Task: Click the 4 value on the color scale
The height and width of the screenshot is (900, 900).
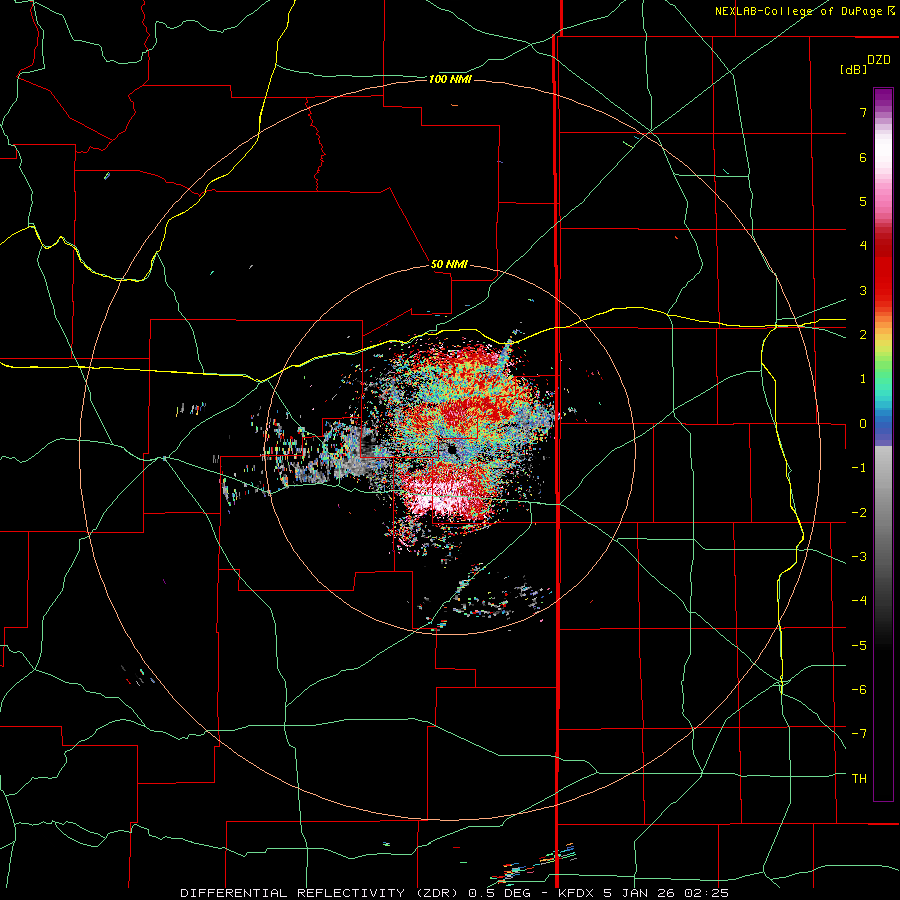Action: coord(863,246)
